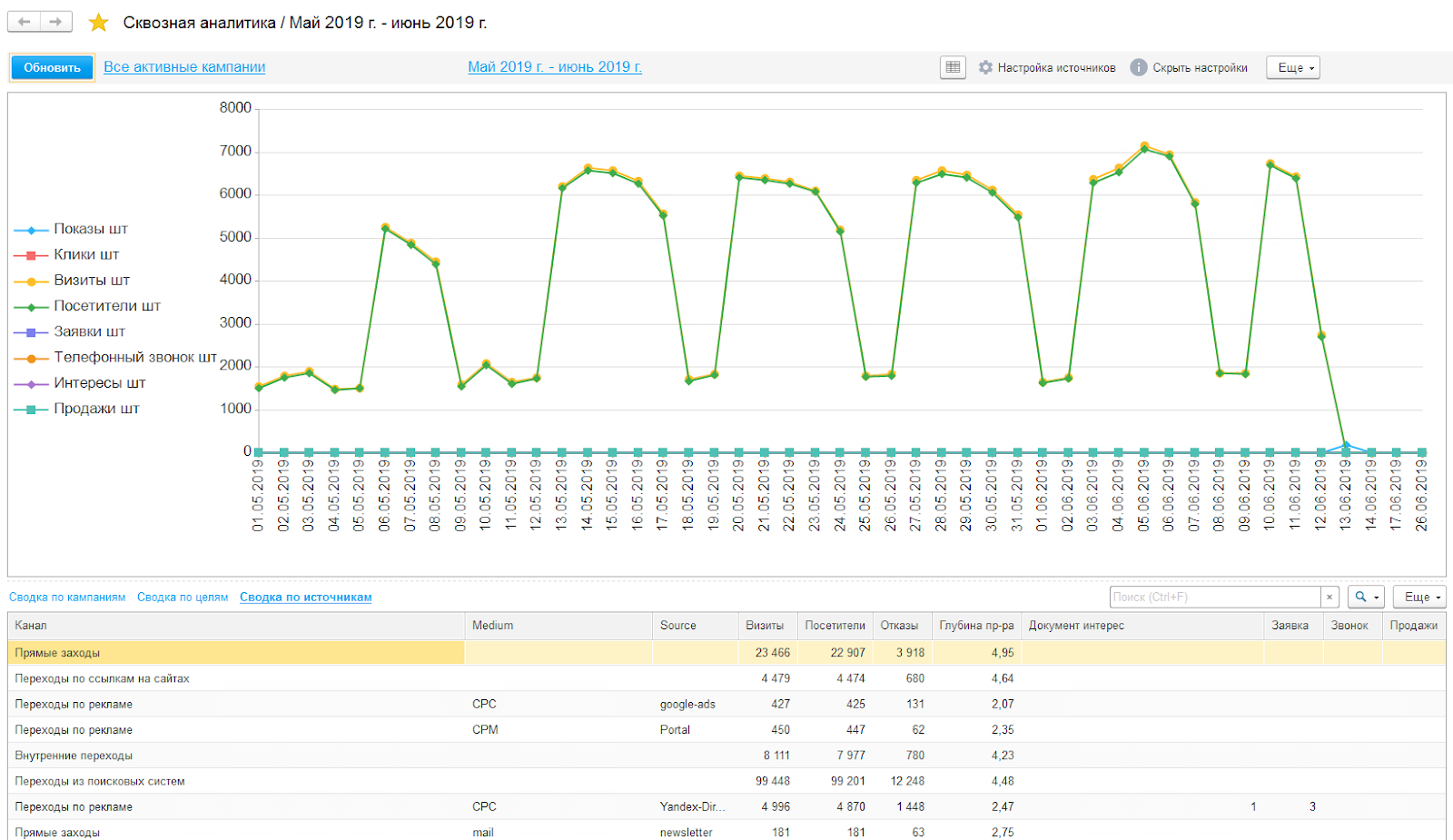This screenshot has height=840, width=1453.
Task: Sort by the Medium column header
Action: tap(558, 626)
